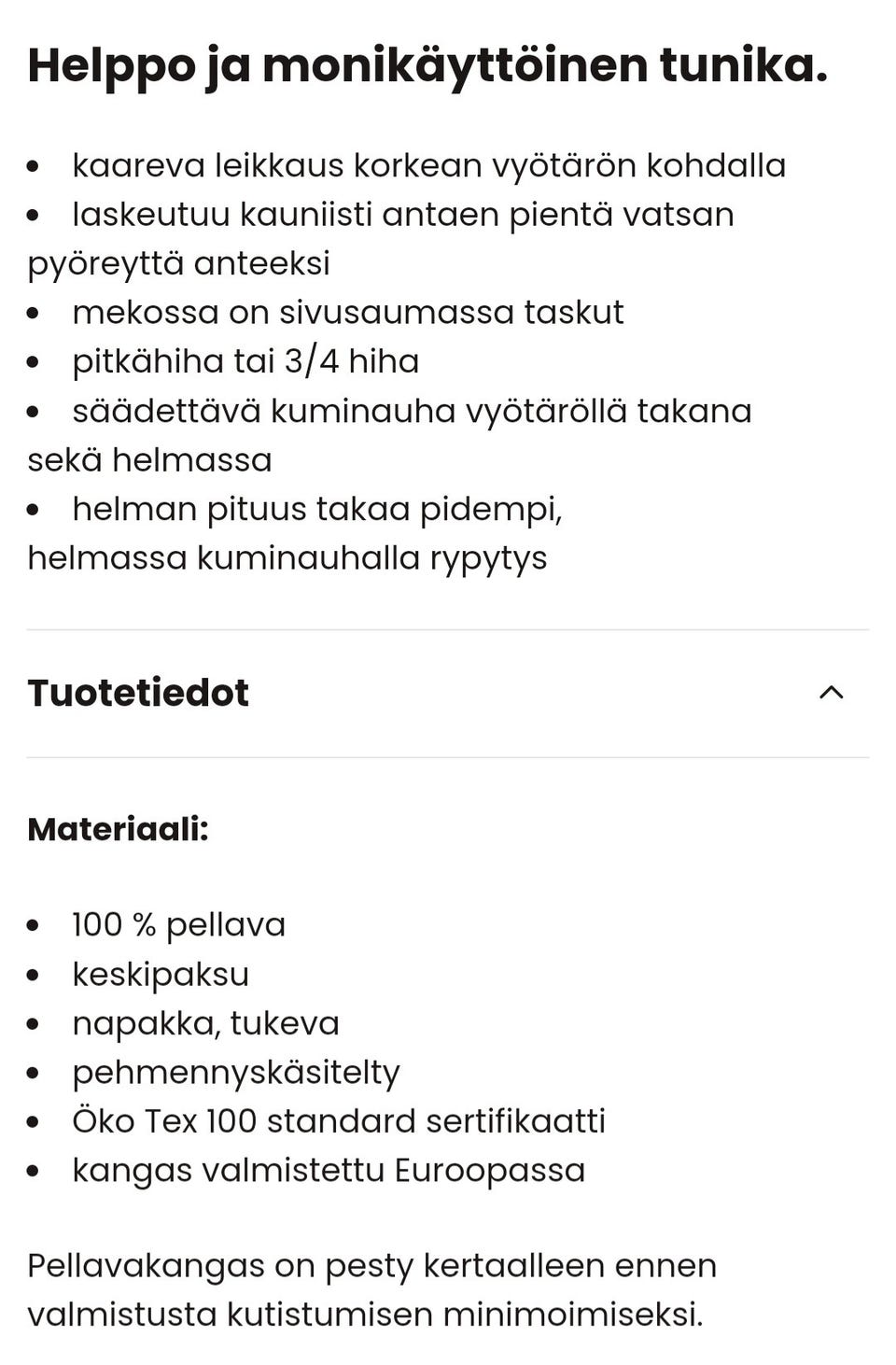This screenshot has height=1365, width=896.
Task: Select 'kaareva leikkaus korkean vyötärön kohdalla'
Action: point(430,166)
